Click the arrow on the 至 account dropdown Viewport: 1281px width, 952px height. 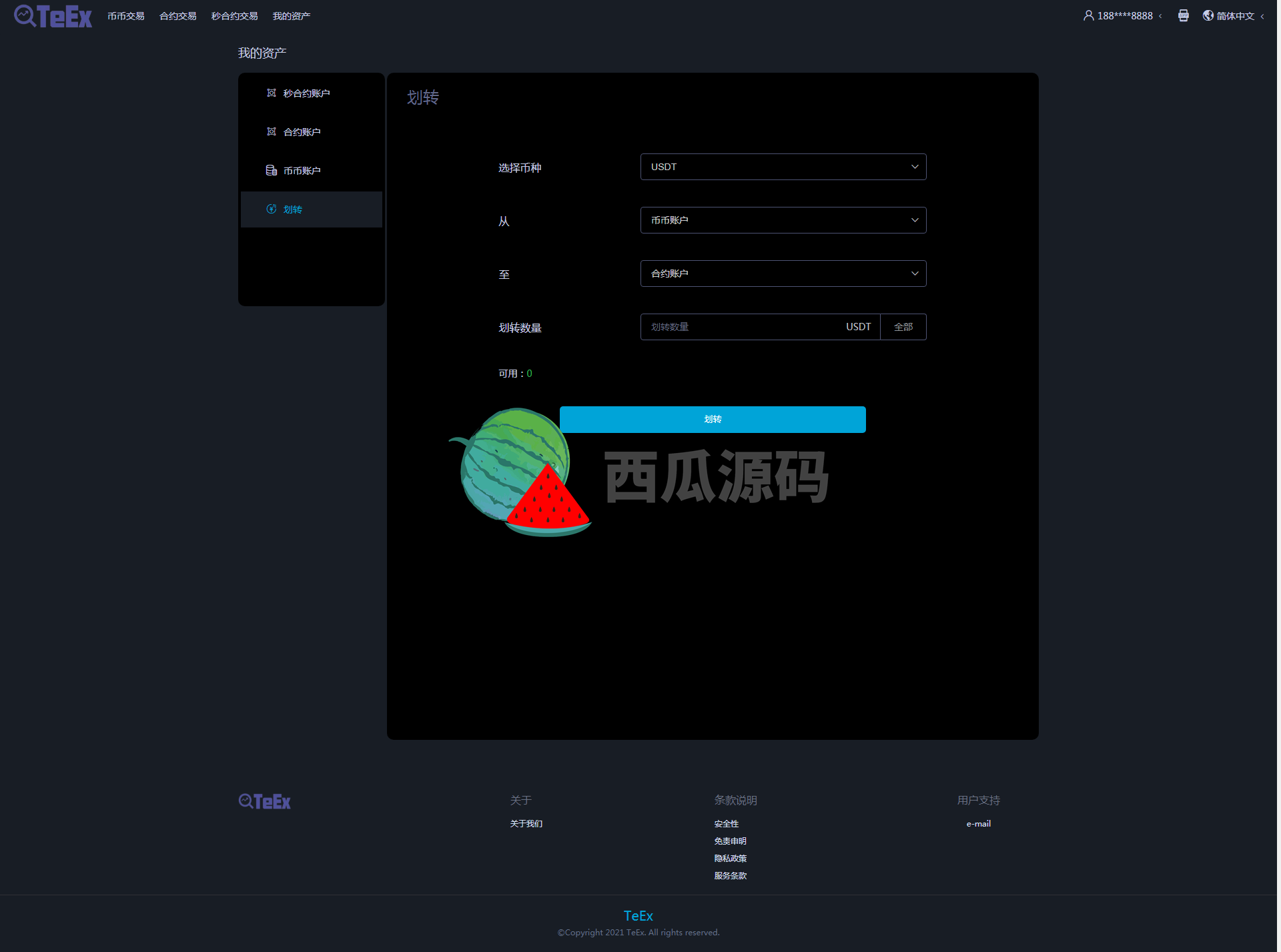pos(915,274)
